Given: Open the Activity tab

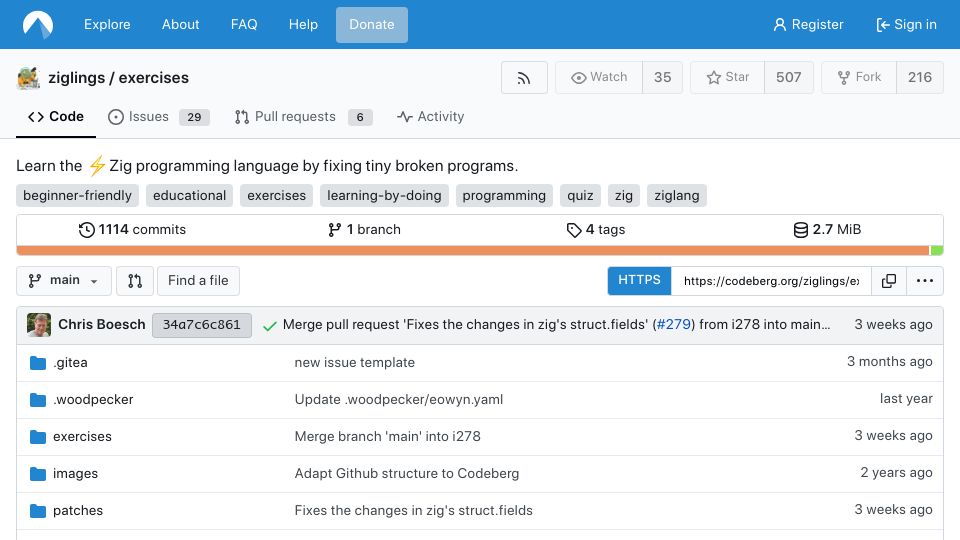Looking at the screenshot, I should [x=430, y=117].
